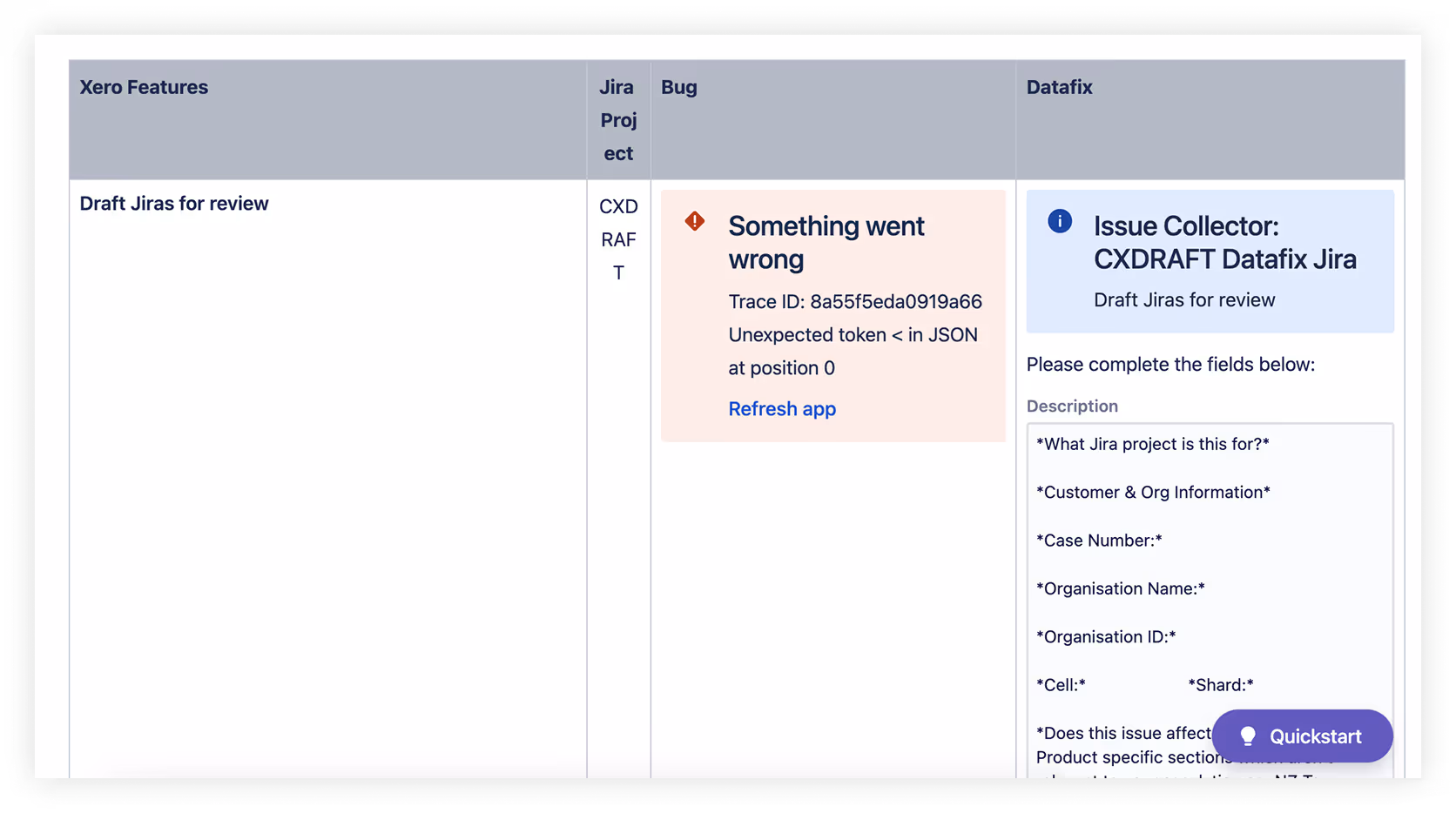The image size is (1456, 813).
Task: Click Please complete the fields below text
Action: [1170, 365]
